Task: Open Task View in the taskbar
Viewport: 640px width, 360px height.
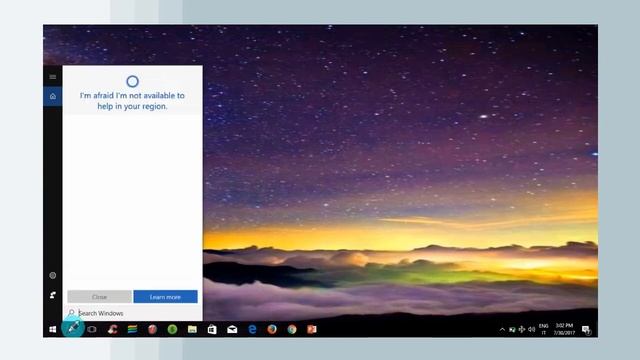Action: click(x=92, y=329)
